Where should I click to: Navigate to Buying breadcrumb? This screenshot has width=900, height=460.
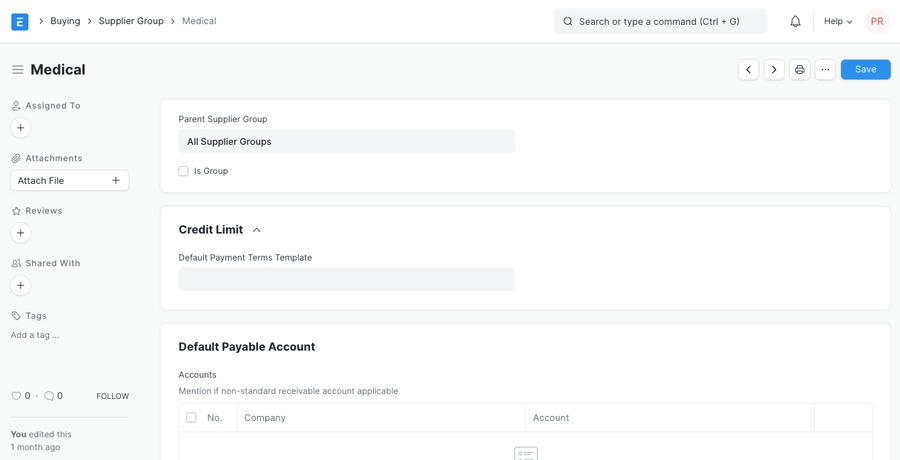point(65,21)
